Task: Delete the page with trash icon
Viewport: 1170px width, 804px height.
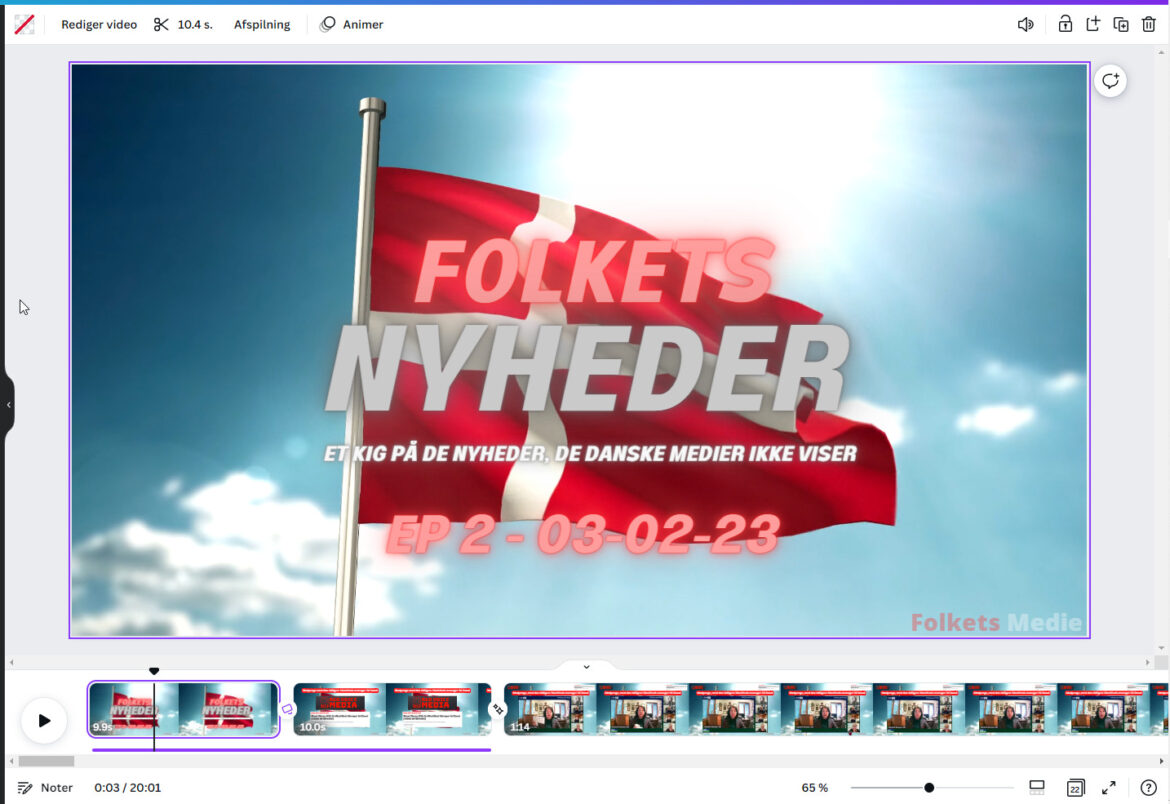Action: tap(1149, 25)
